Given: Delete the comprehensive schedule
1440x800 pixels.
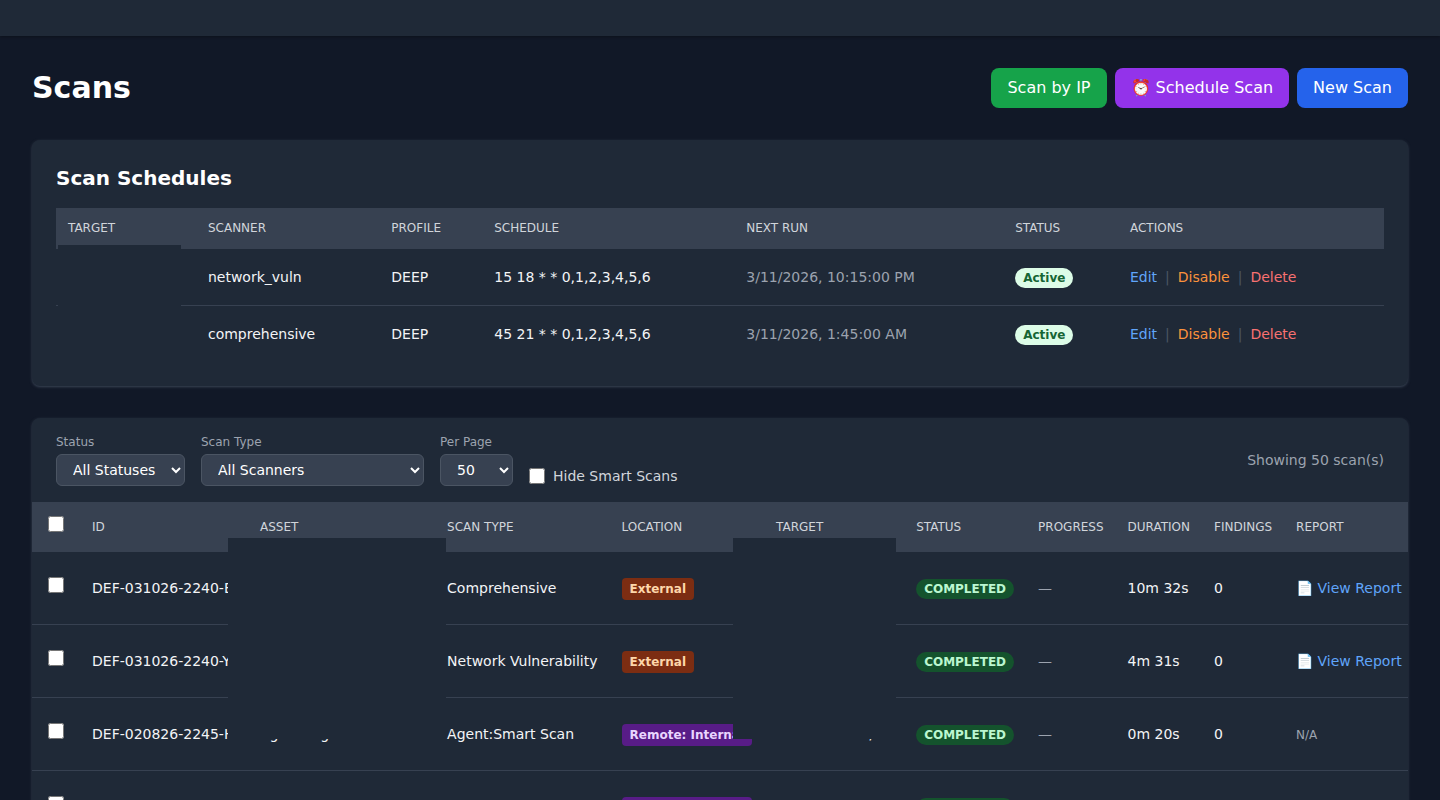Looking at the screenshot, I should 1273,334.
